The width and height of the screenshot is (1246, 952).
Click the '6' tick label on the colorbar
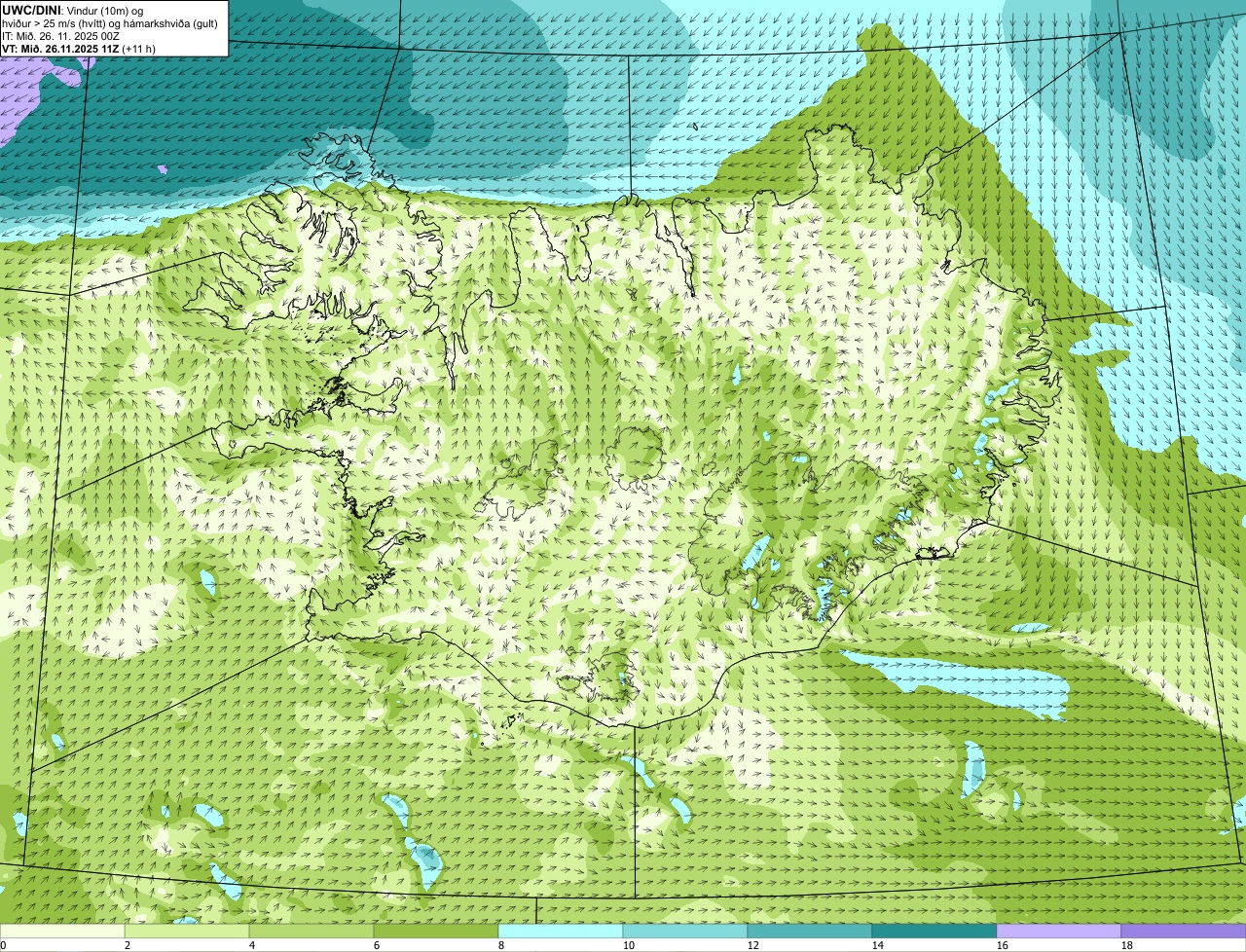click(x=377, y=945)
